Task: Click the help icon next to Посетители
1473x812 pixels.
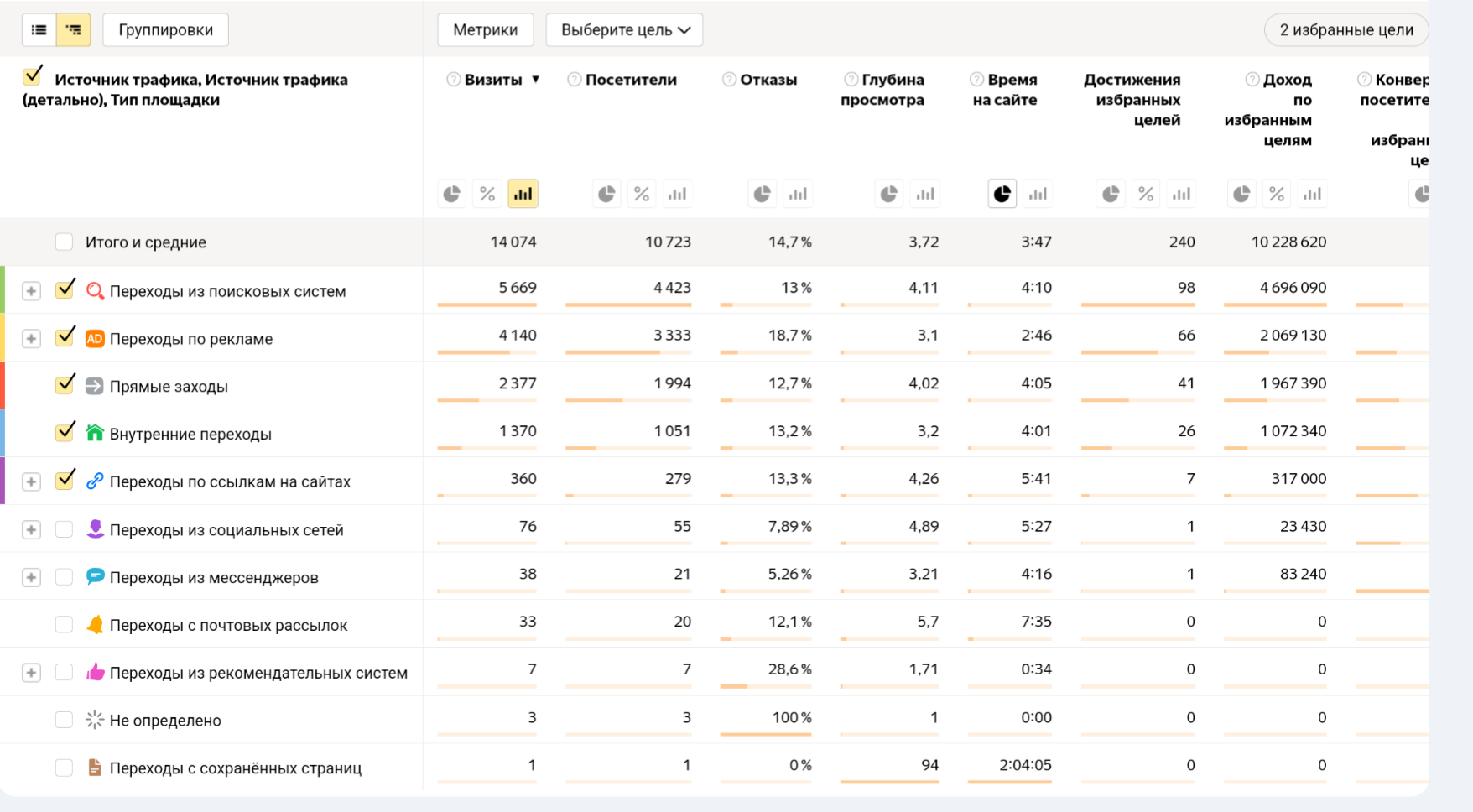Action: click(x=574, y=80)
